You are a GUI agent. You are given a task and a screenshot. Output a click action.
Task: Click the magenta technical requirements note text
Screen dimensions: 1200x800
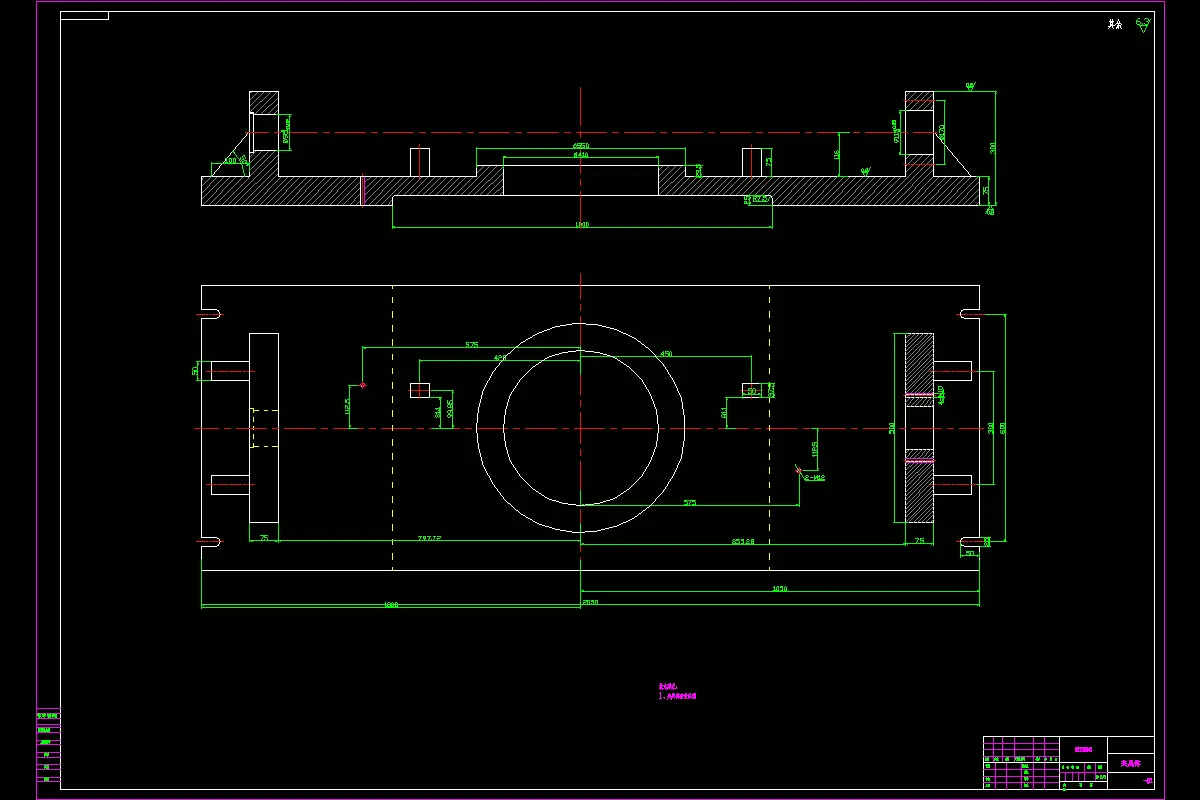pos(677,691)
